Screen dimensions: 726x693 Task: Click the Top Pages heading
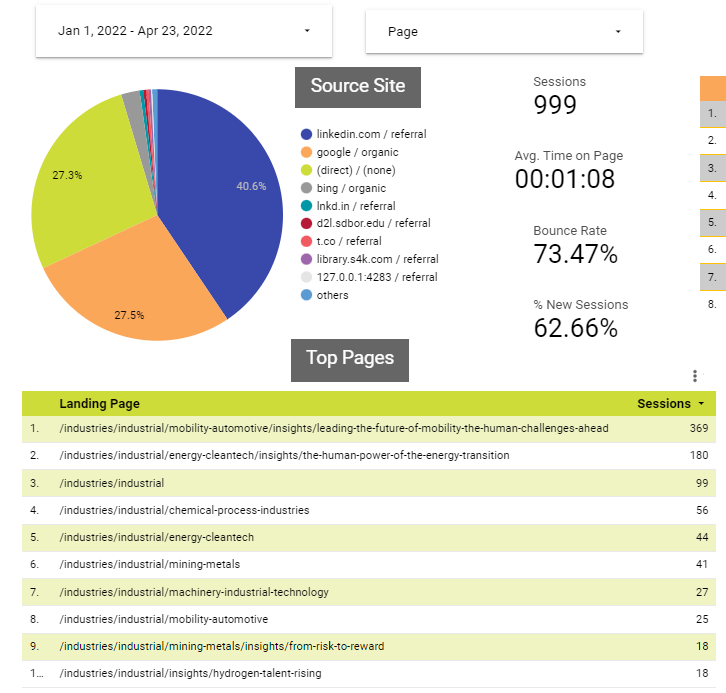coord(350,358)
